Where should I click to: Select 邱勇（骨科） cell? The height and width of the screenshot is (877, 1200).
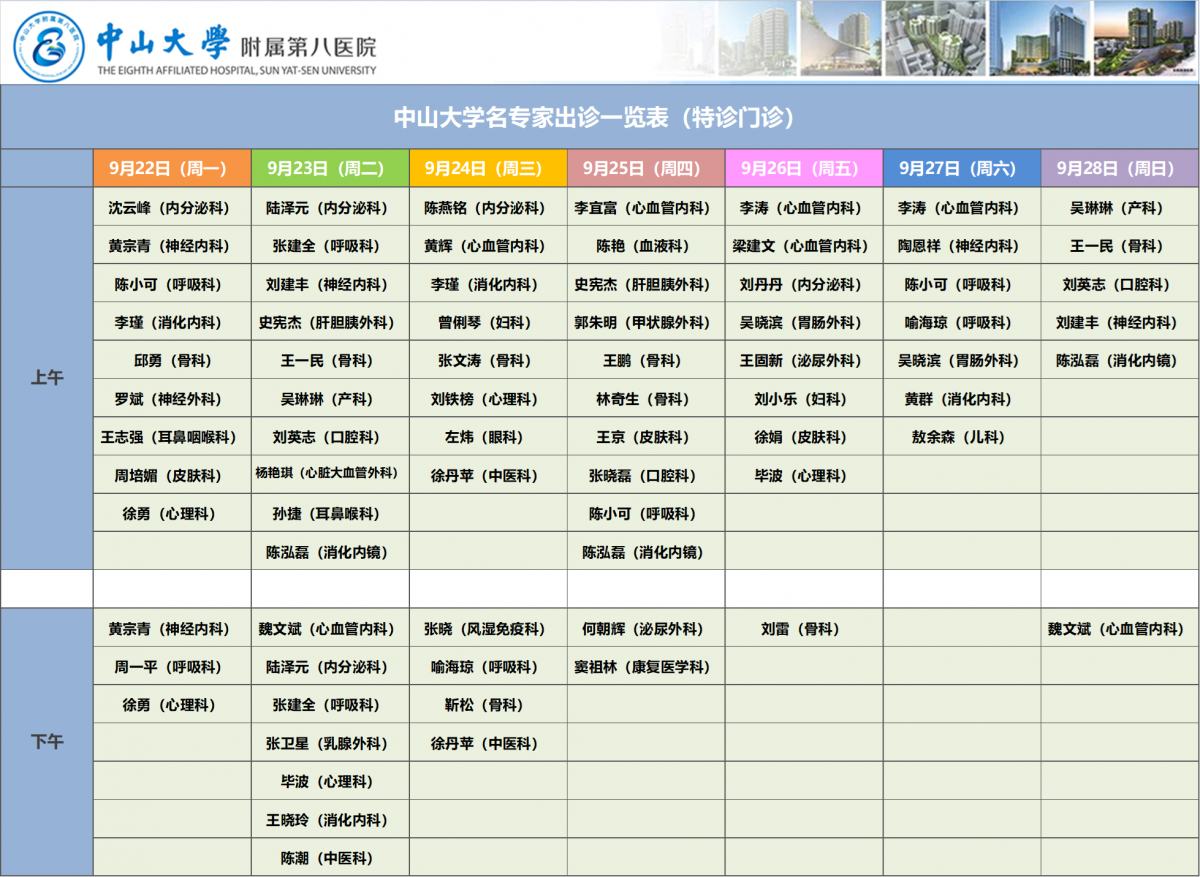pos(172,360)
